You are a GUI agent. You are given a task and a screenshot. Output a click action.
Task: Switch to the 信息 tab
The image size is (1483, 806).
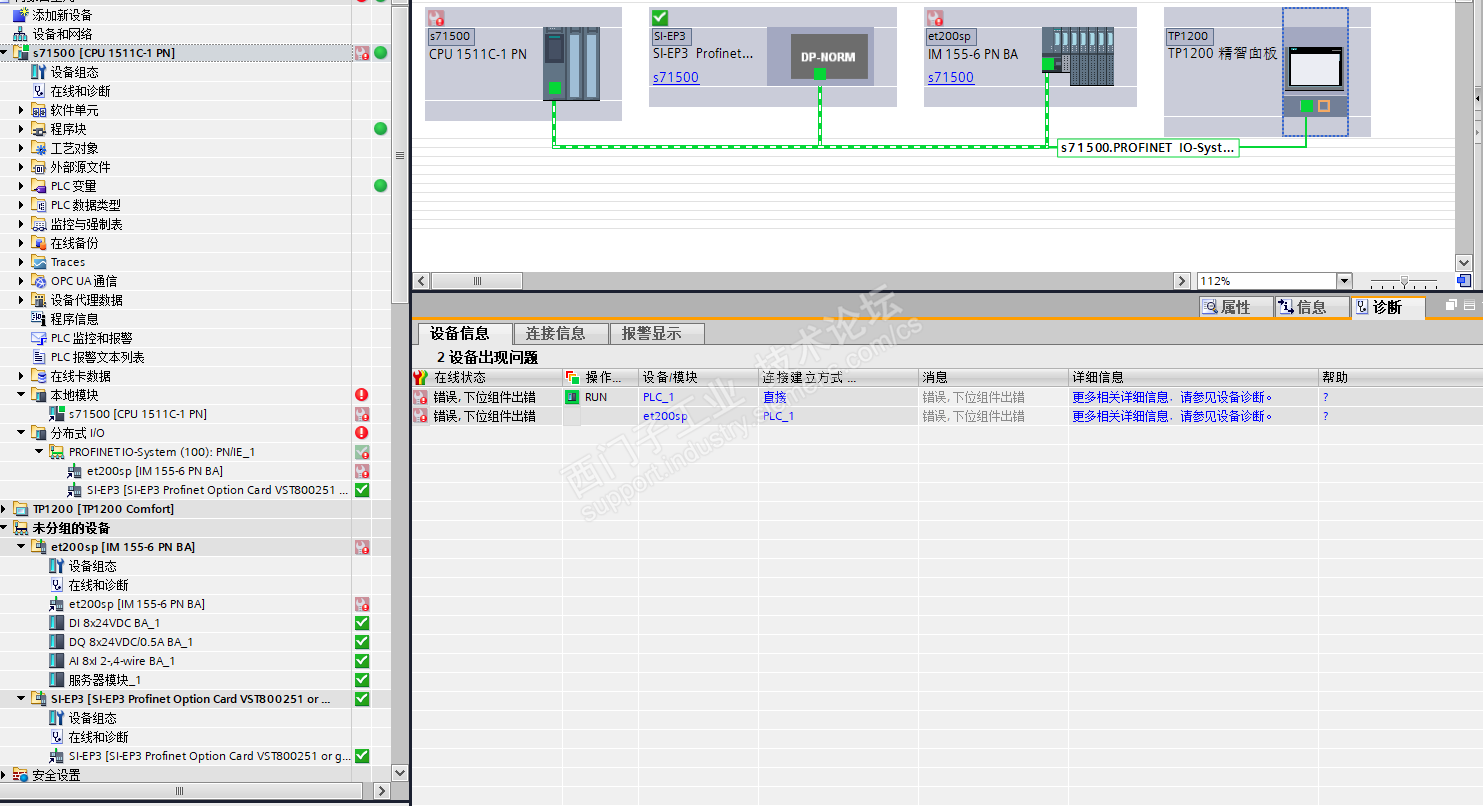1311,307
